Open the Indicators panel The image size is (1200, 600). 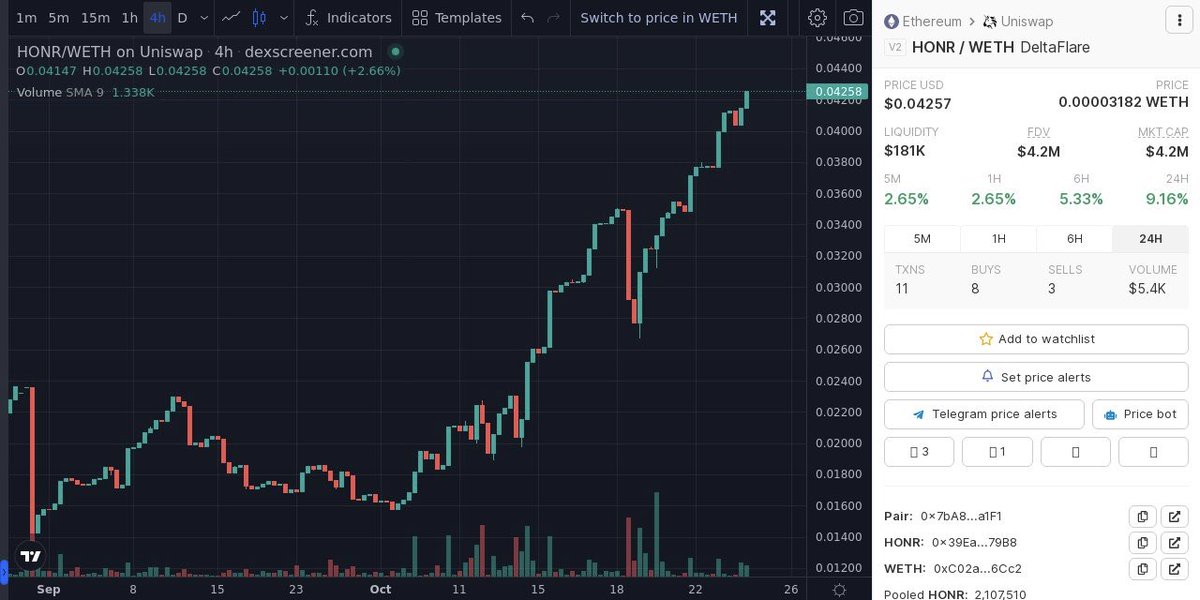point(348,17)
